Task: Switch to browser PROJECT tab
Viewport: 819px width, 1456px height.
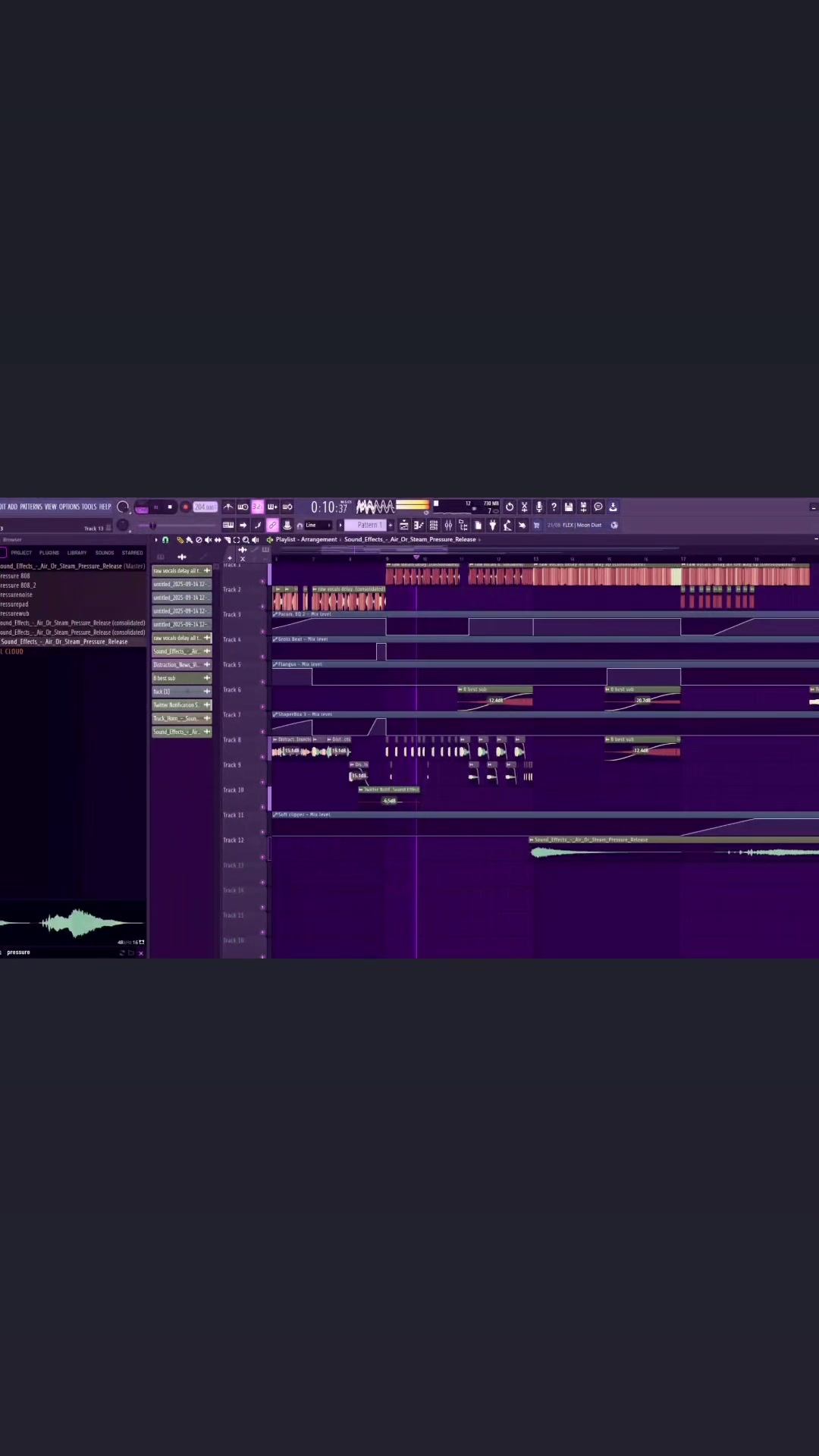Action: [x=21, y=553]
